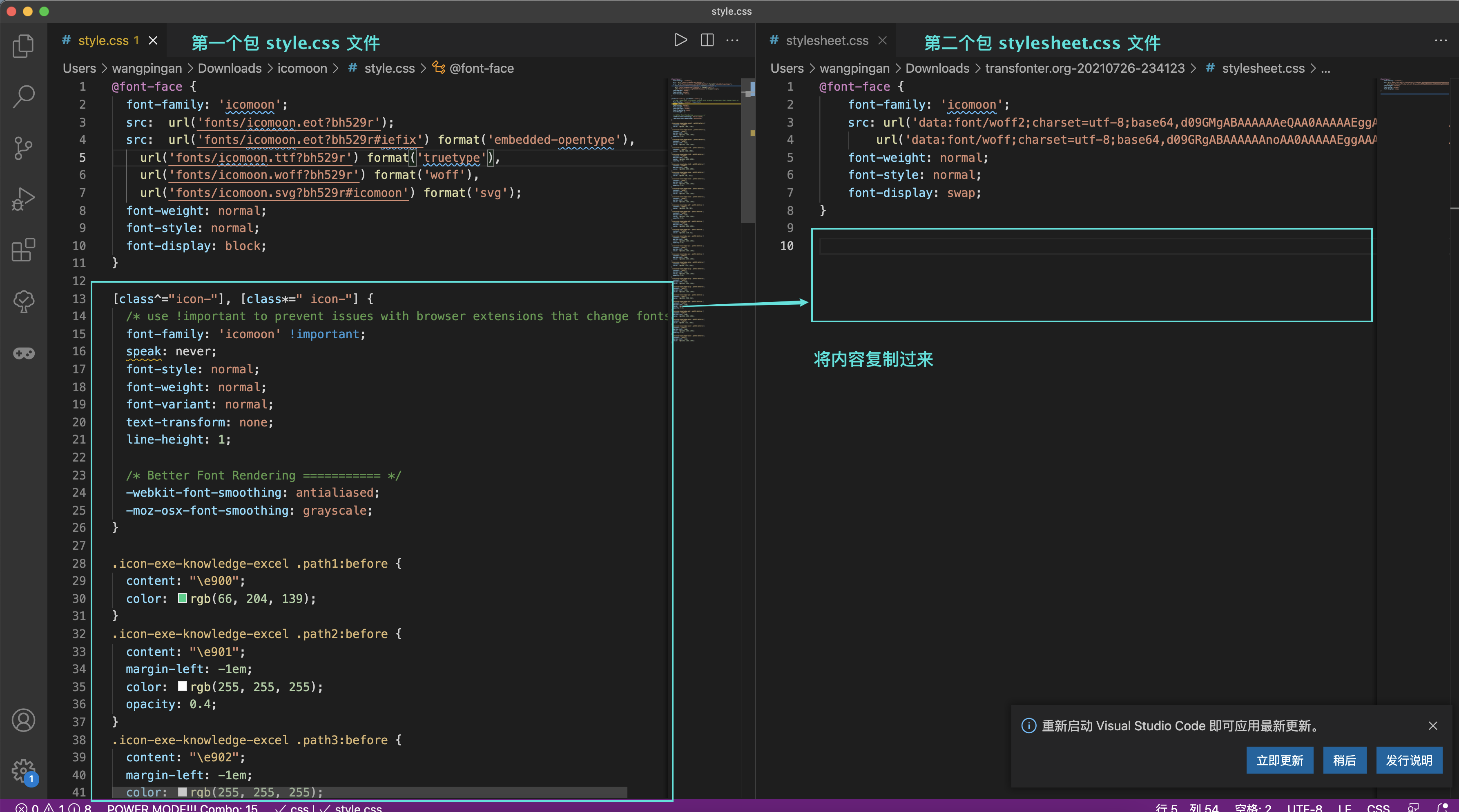
Task: Click the 稍后 later button
Action: [1344, 760]
